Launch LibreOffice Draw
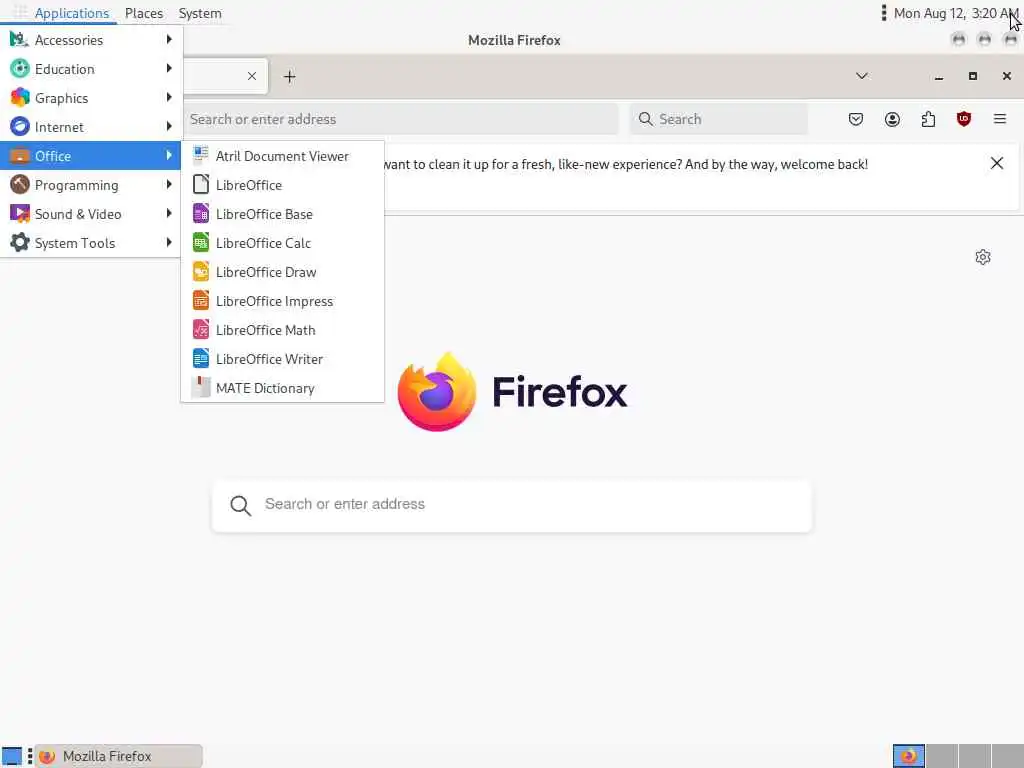 (x=282, y=272)
